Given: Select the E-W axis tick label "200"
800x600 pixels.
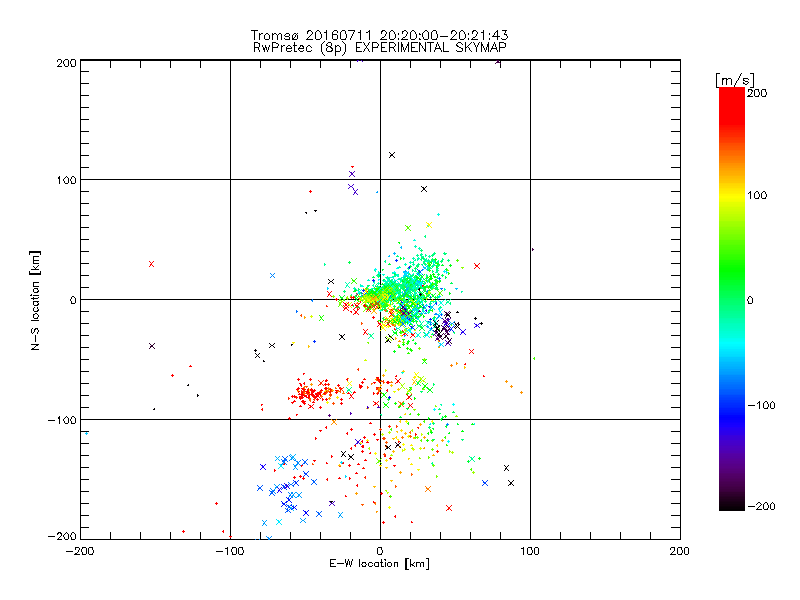Looking at the screenshot, I should (680, 551).
